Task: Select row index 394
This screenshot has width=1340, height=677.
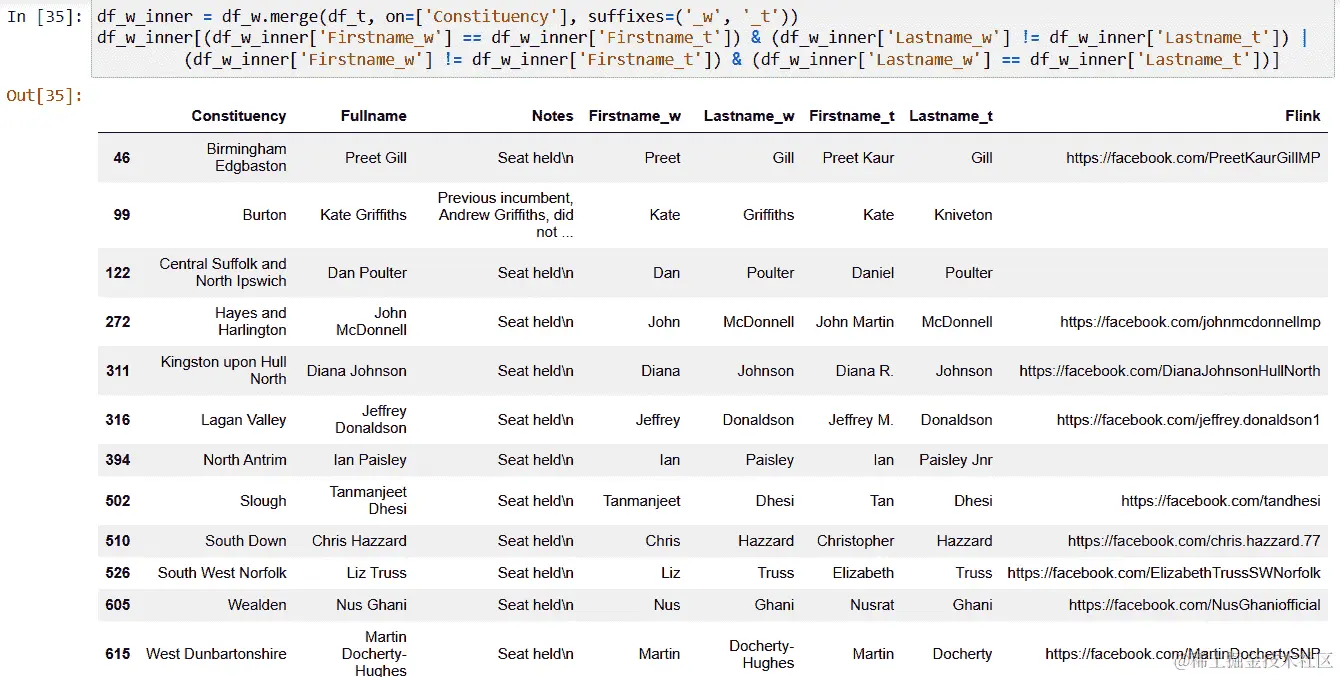Action: [x=118, y=460]
